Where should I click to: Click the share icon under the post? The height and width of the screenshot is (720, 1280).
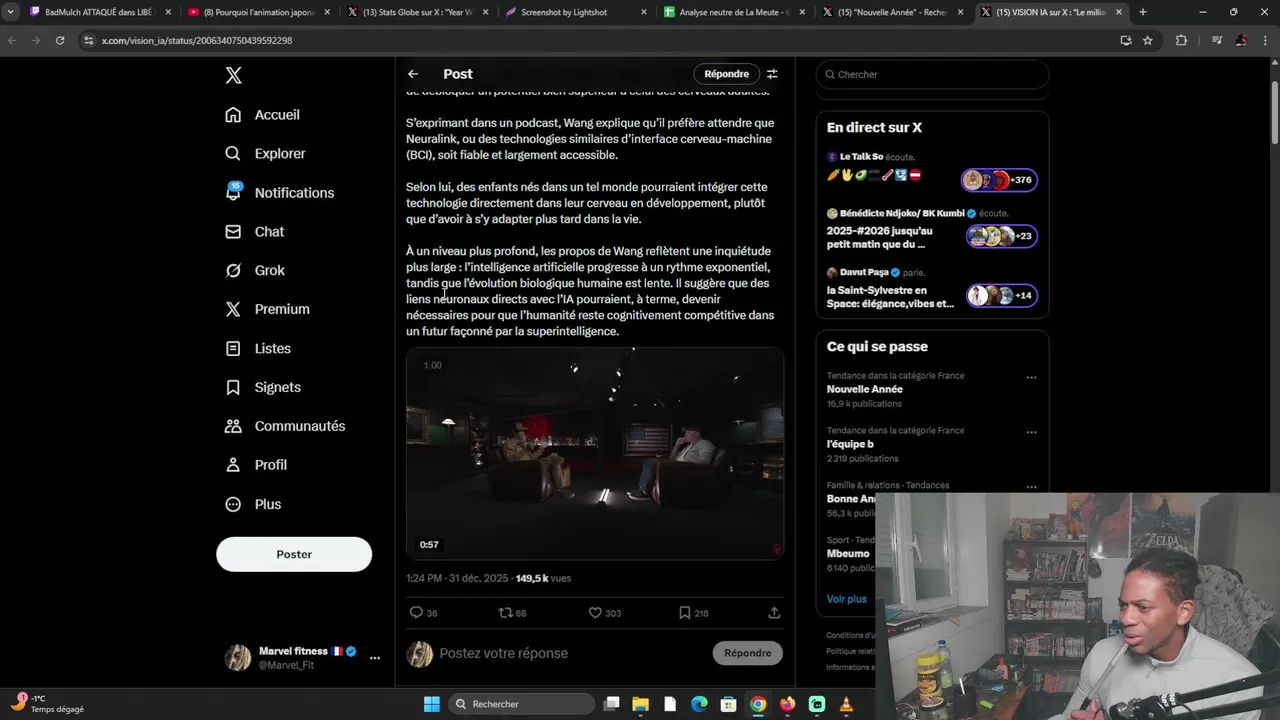click(774, 613)
